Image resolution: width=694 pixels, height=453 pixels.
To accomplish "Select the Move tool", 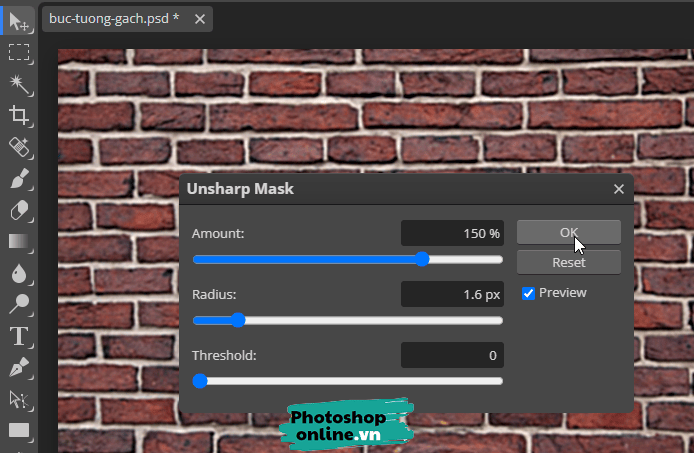I will (x=19, y=21).
